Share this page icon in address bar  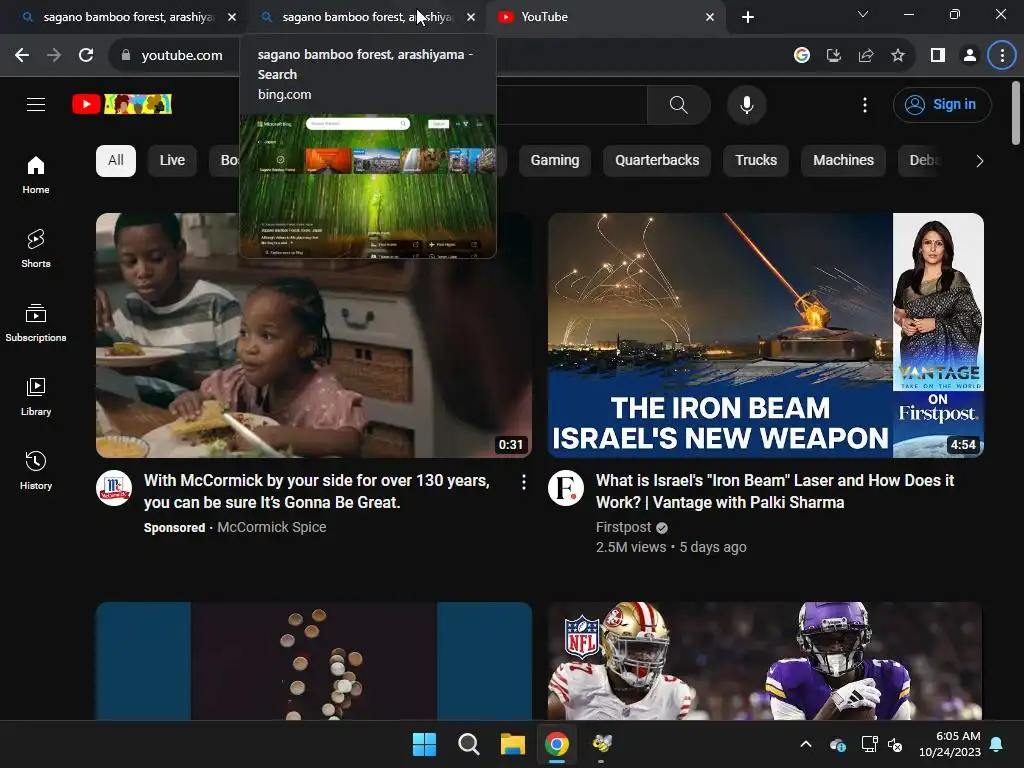tap(866, 56)
